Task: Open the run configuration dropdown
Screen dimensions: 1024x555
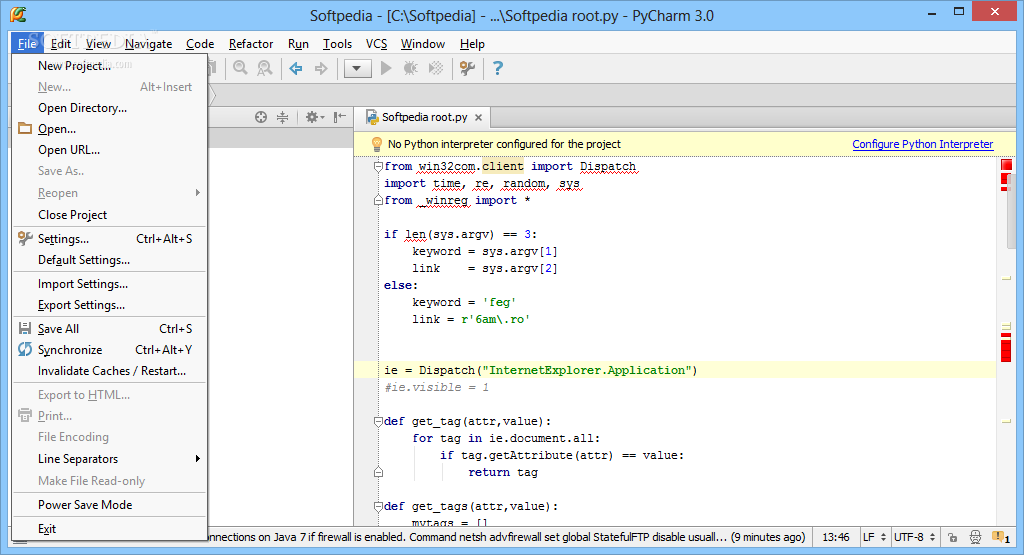Action: tap(357, 68)
